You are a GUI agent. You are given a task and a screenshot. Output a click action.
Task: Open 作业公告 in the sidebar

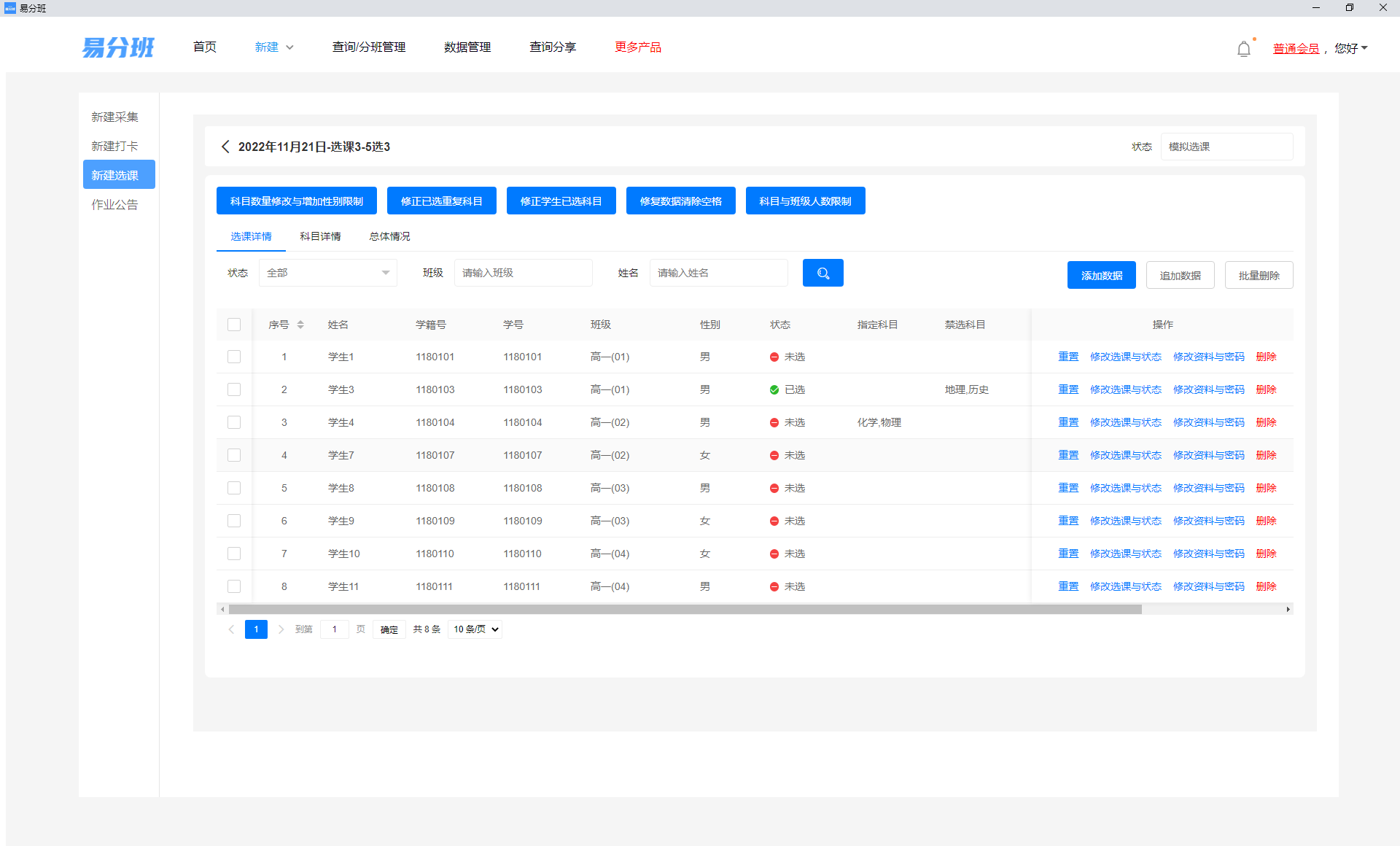pos(114,204)
